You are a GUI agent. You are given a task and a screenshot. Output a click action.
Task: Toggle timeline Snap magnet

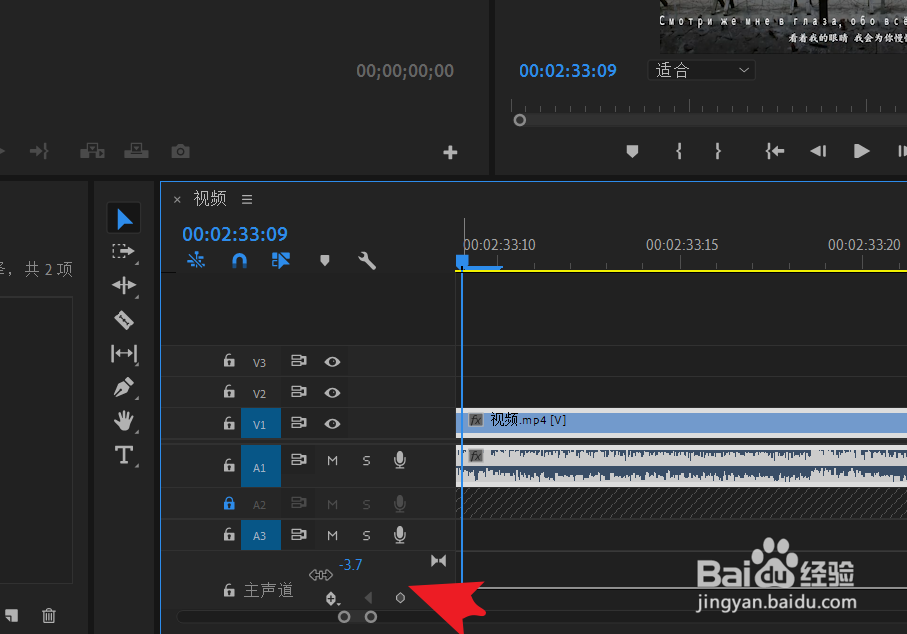click(x=239, y=261)
